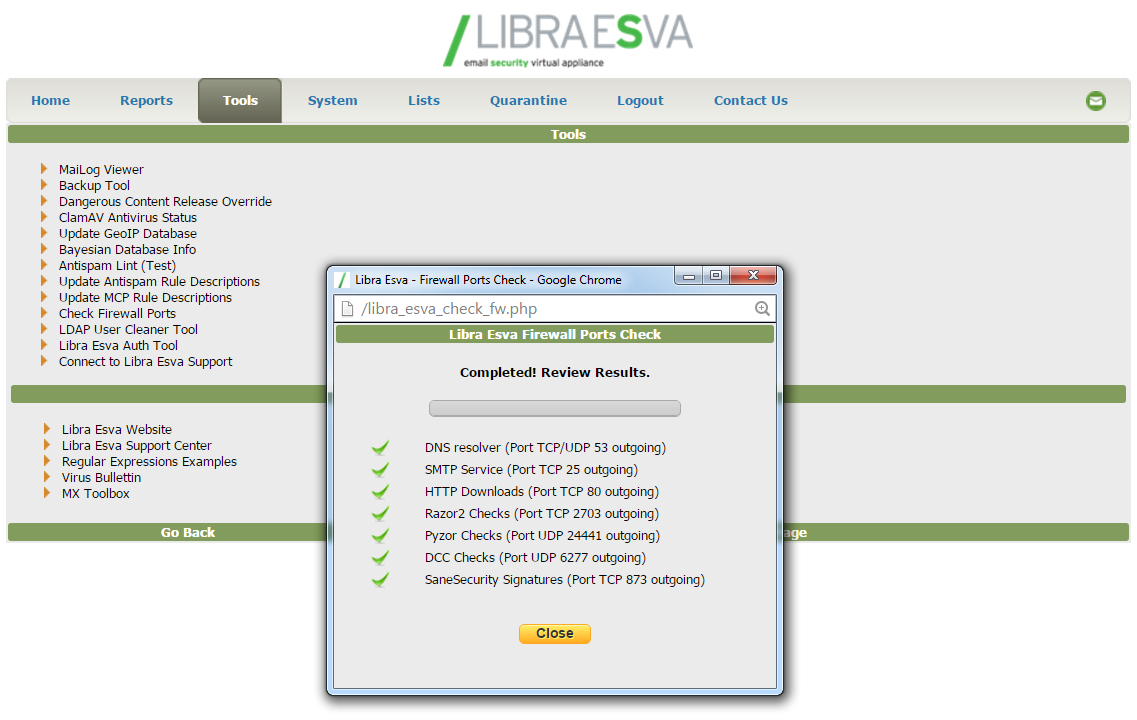Image resolution: width=1137 pixels, height=720 pixels.
Task: Click the completed progress bar
Action: tap(555, 408)
